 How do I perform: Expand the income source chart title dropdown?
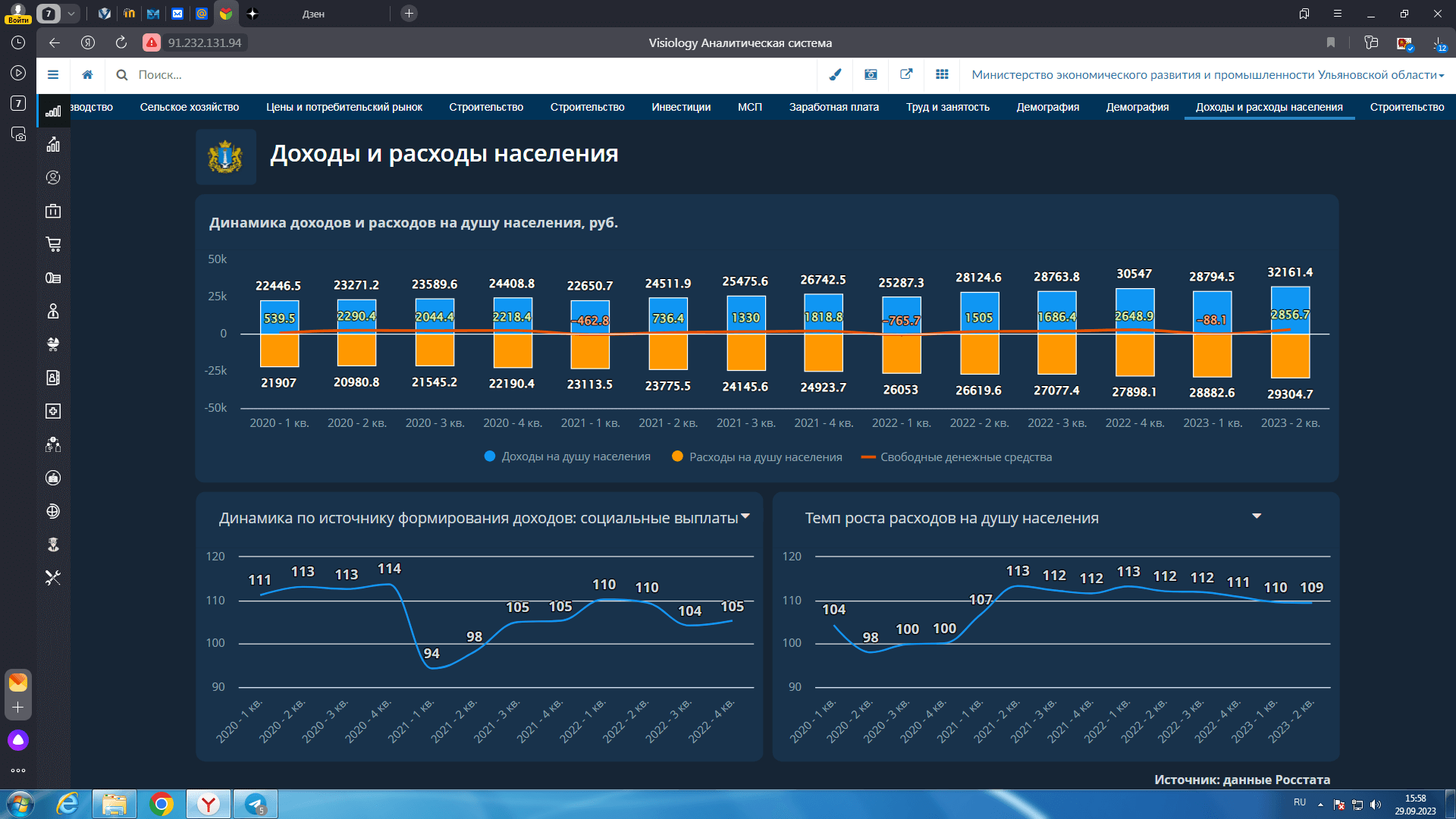[745, 516]
